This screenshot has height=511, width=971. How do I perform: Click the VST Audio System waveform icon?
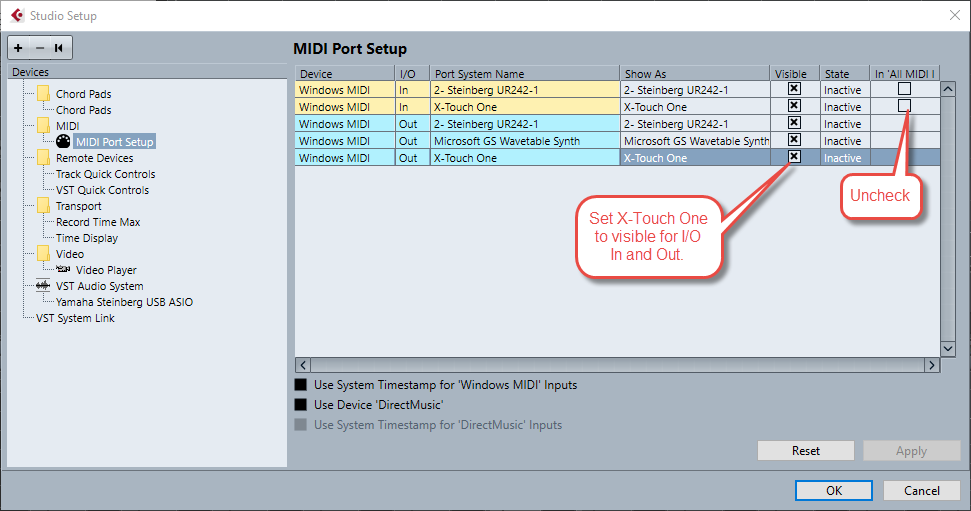coord(43,286)
